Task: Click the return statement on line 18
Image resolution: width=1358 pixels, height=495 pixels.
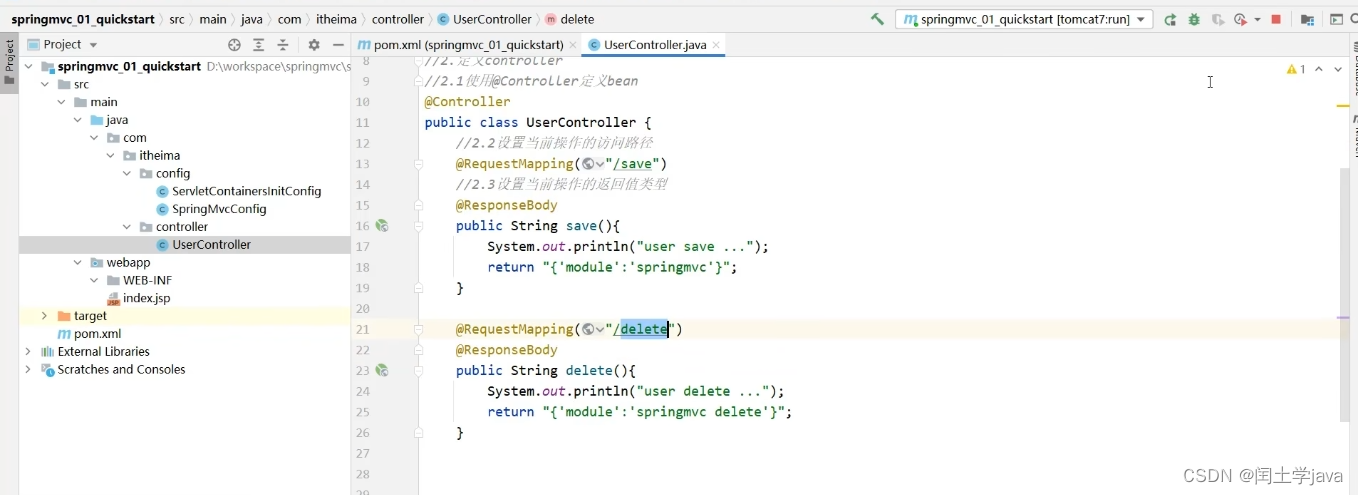Action: (x=612, y=267)
